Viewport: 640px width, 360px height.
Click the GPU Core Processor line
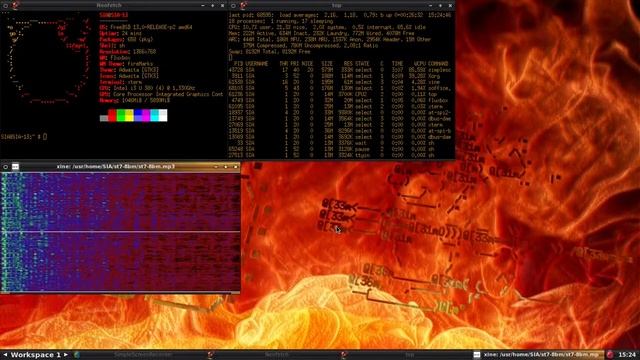click(161, 94)
